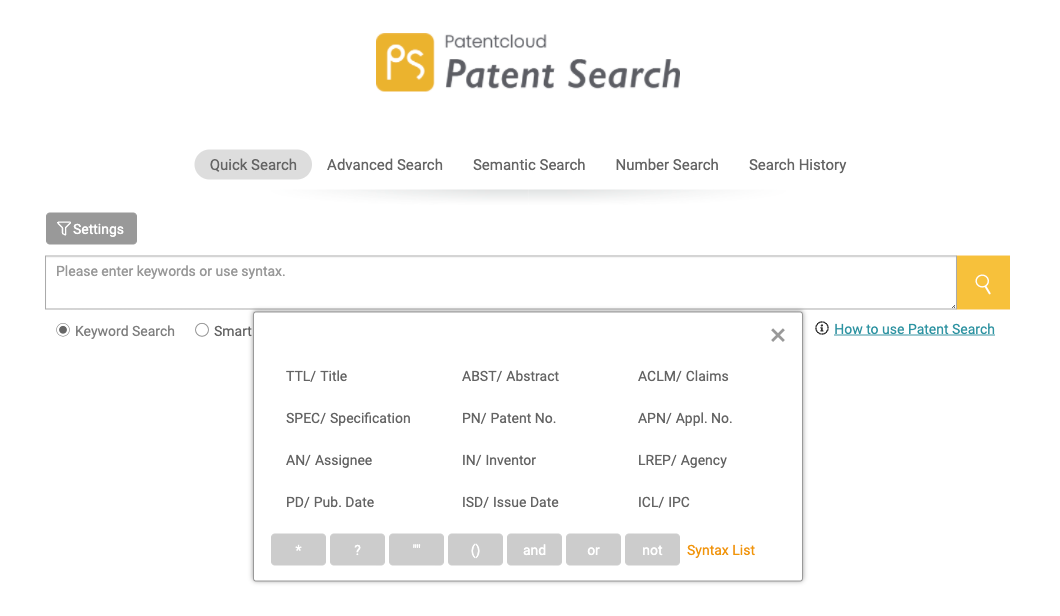View the Search History tab
The image size is (1060, 616).
pos(797,165)
